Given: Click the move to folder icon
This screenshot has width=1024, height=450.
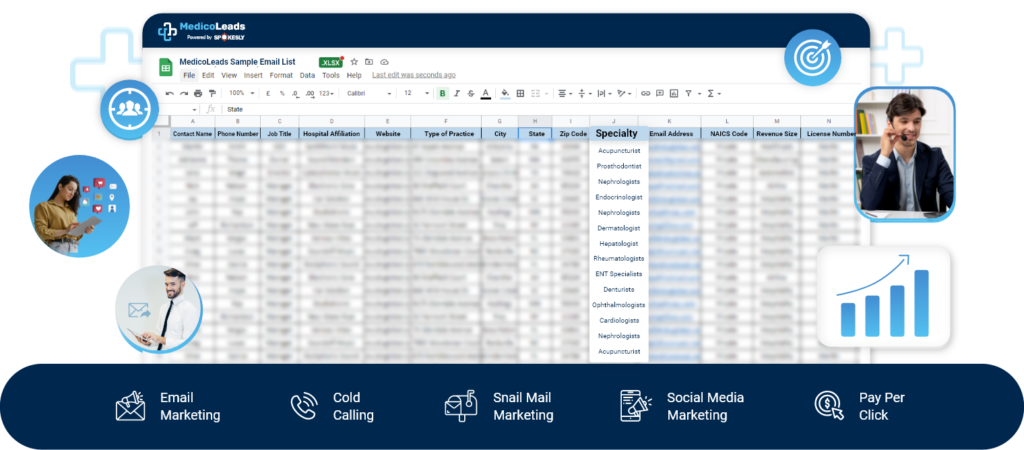Looking at the screenshot, I should coord(369,62).
